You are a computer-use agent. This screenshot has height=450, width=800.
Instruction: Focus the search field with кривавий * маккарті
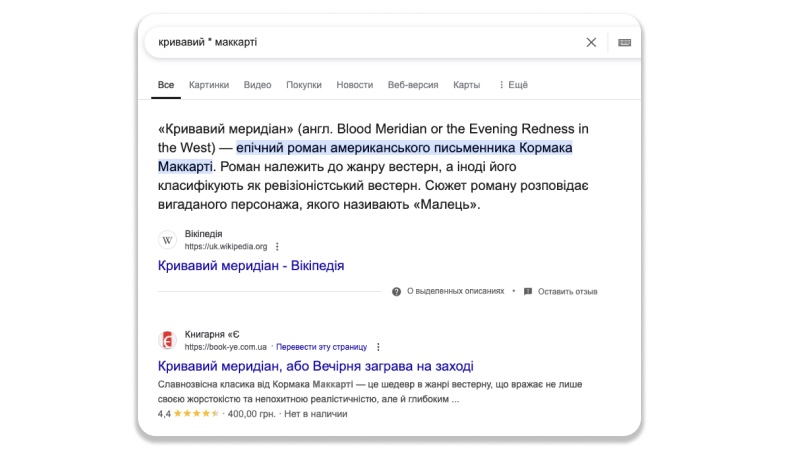365,42
